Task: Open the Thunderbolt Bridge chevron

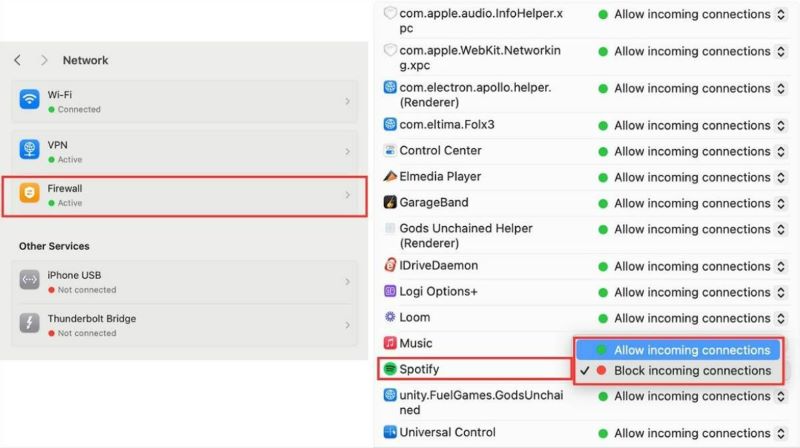Action: click(347, 325)
